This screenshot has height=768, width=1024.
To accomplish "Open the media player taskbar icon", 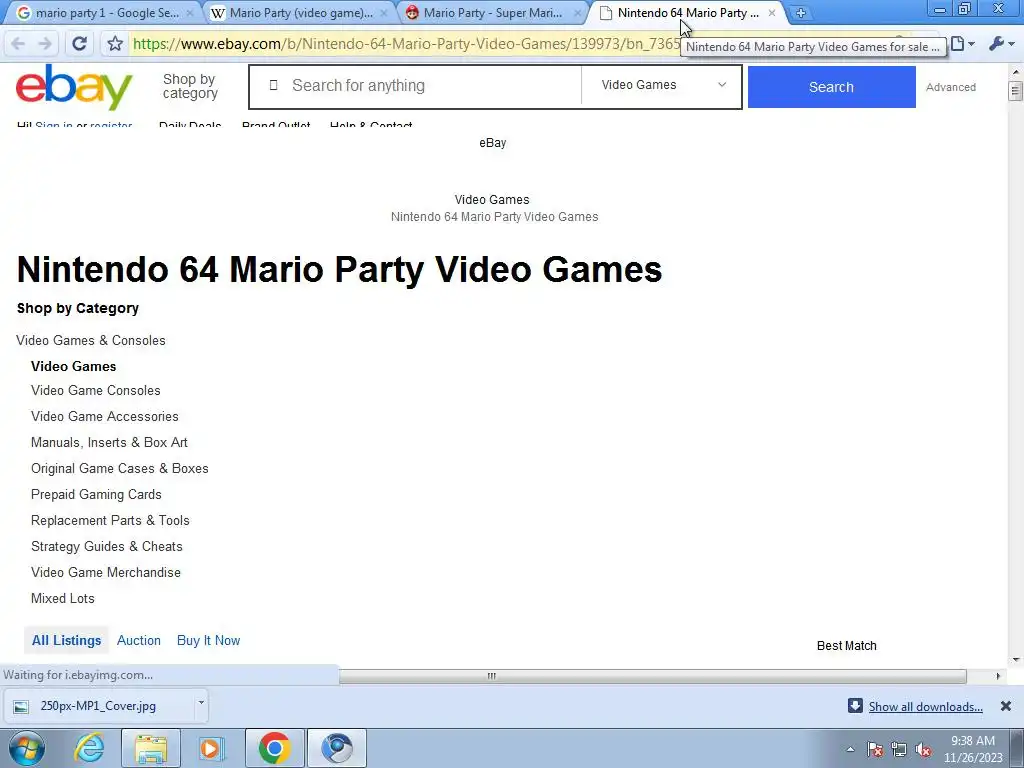I will click(211, 748).
